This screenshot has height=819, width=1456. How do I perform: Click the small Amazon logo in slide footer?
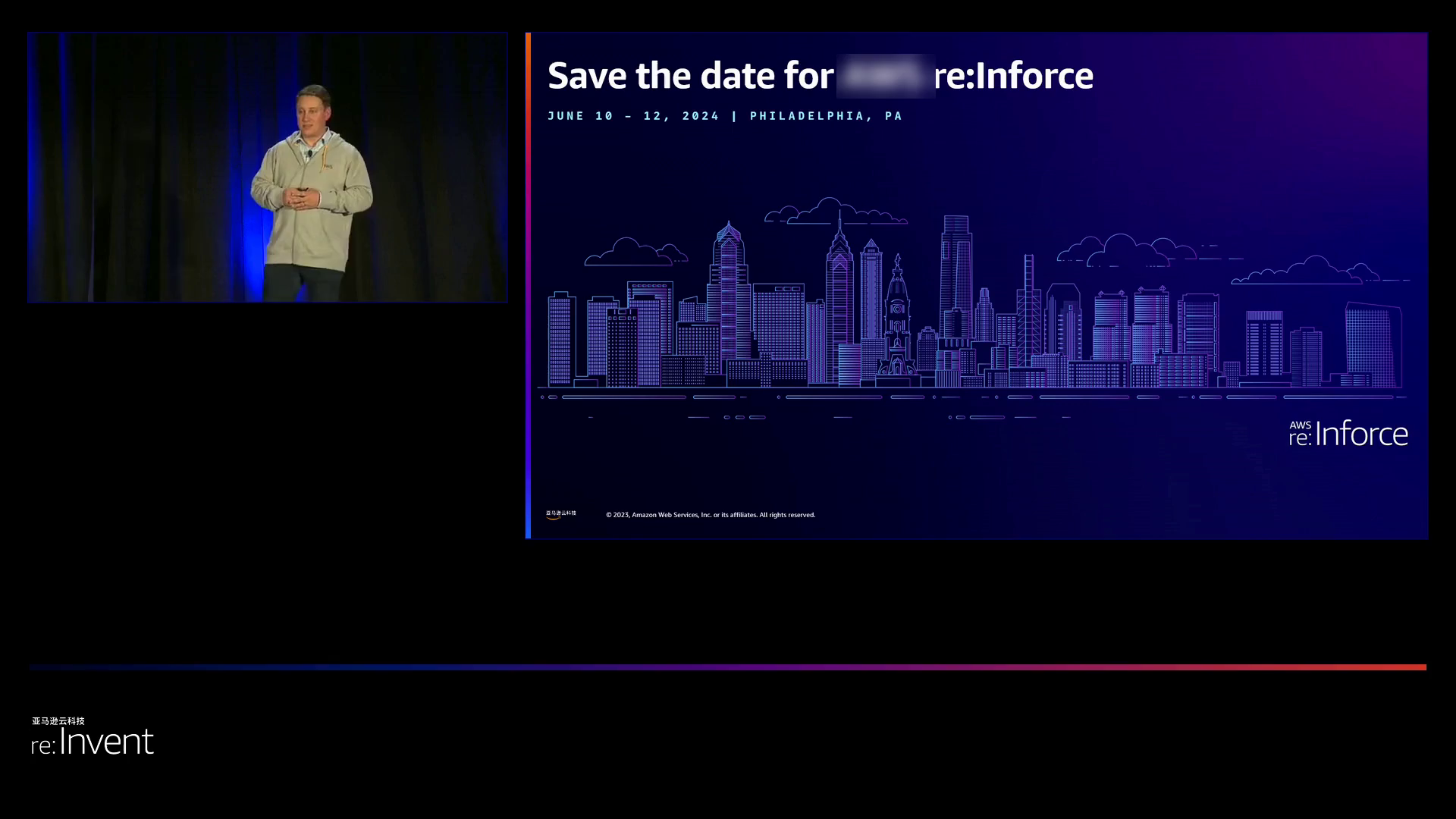(x=561, y=514)
